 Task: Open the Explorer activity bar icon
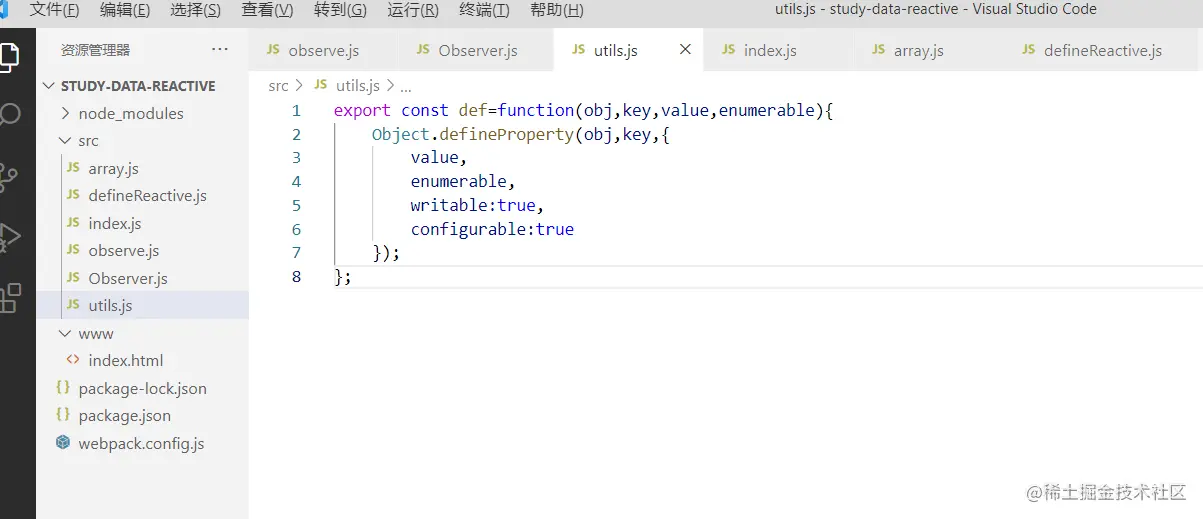[9, 55]
